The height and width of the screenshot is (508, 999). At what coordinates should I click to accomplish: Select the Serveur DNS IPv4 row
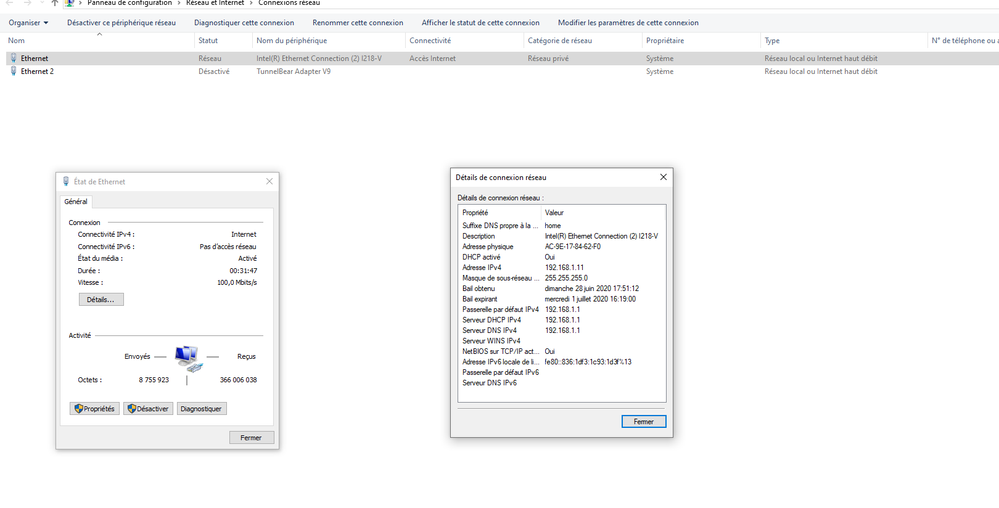[x=561, y=330]
